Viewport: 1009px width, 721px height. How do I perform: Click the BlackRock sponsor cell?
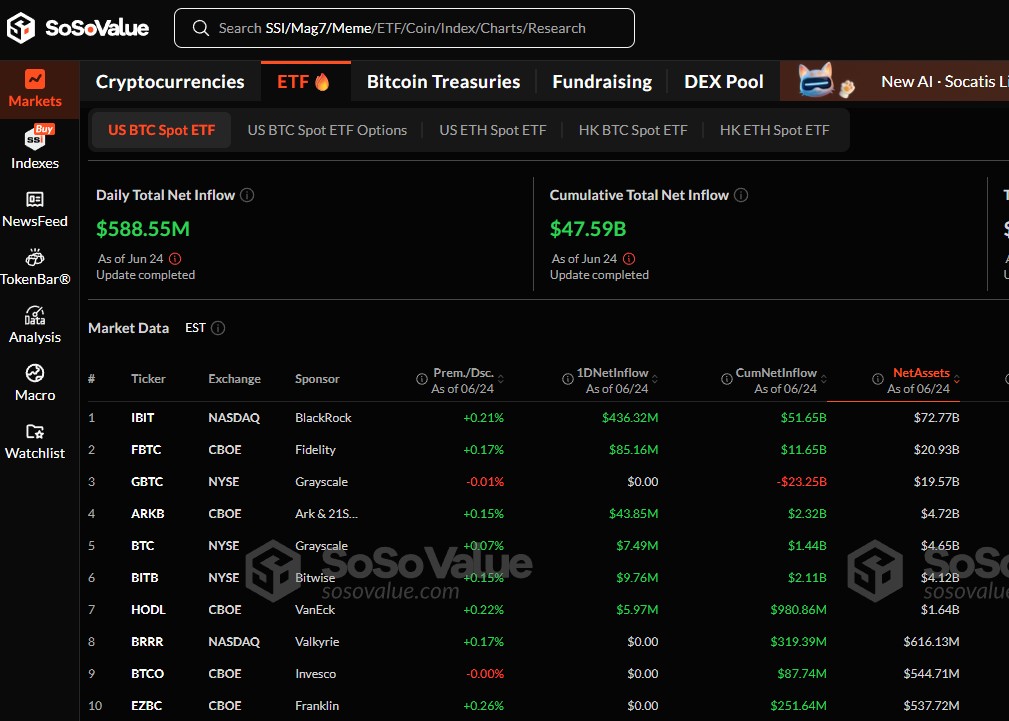tap(323, 418)
